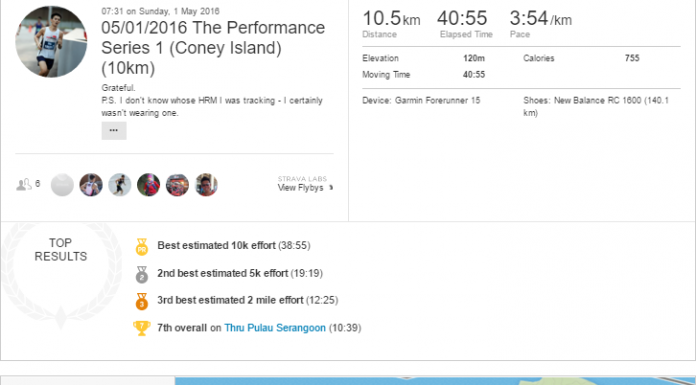Click the gold PR medal icon
The width and height of the screenshot is (696, 385).
142,247
